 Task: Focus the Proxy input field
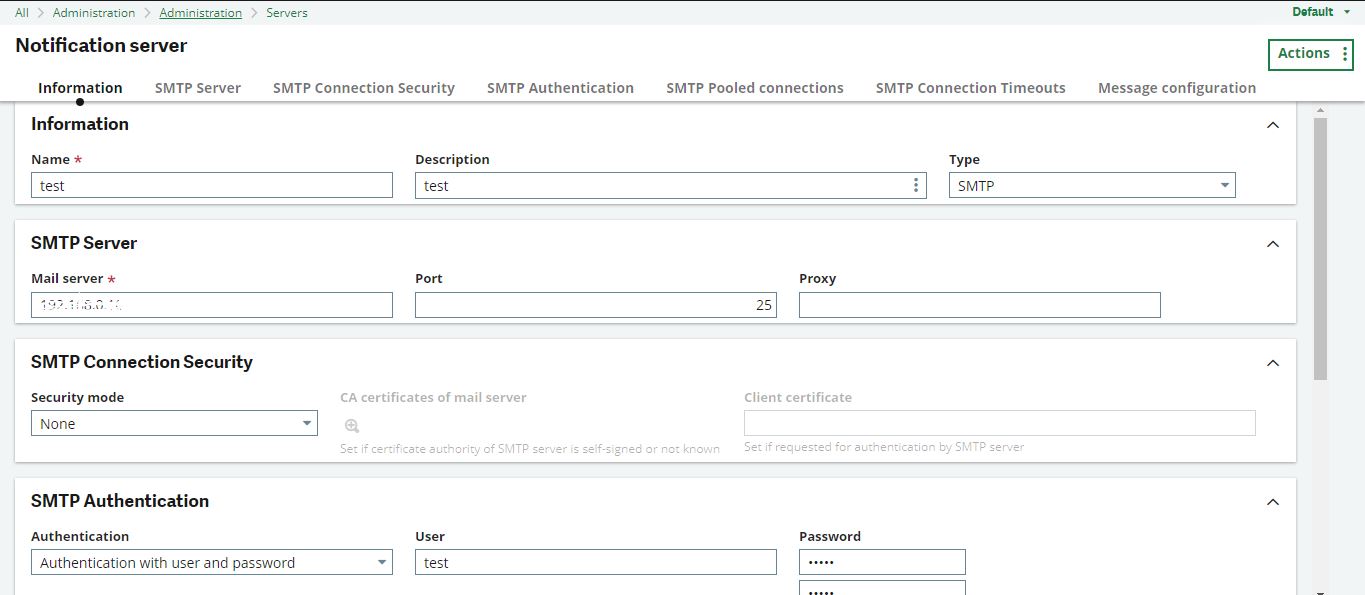coord(979,305)
